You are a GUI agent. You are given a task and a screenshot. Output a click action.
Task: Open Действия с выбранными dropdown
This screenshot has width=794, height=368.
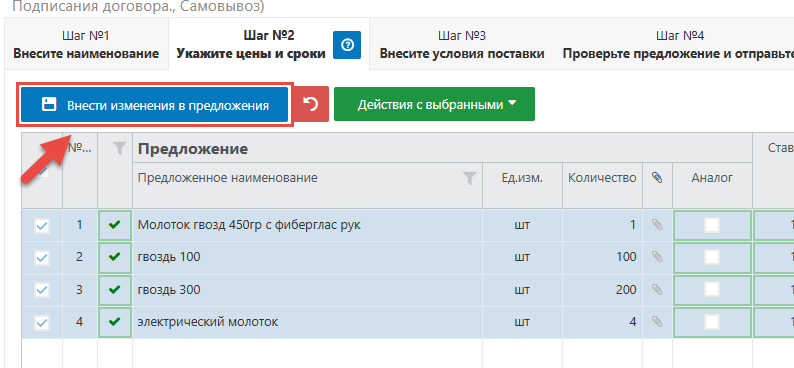[x=434, y=104]
